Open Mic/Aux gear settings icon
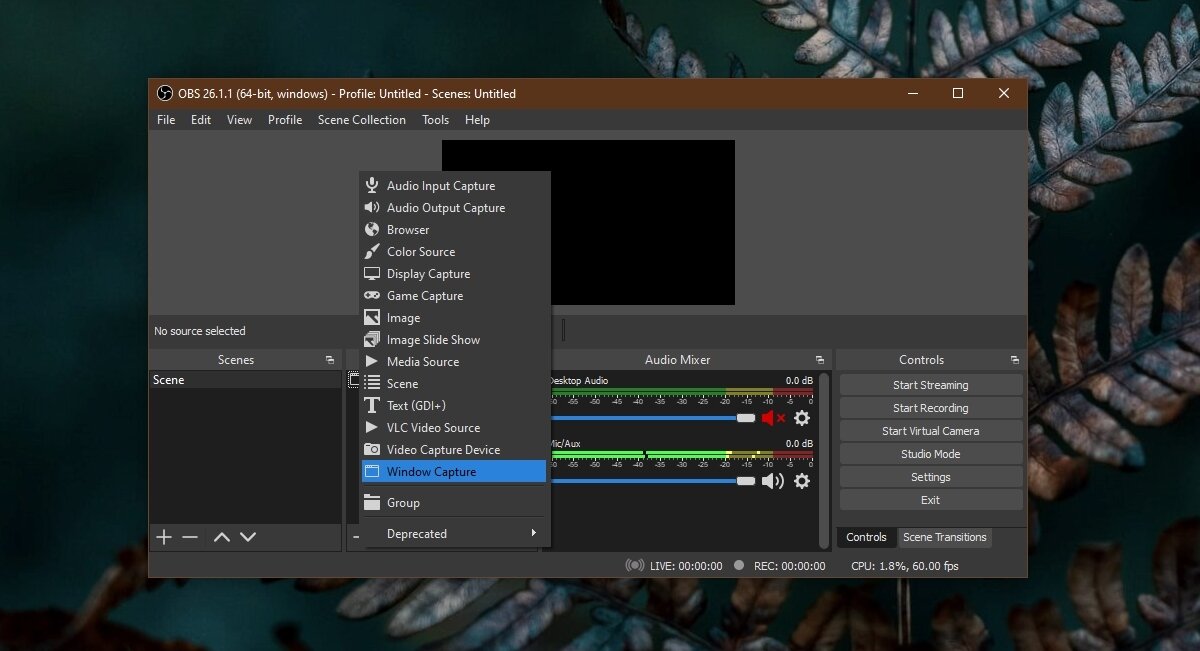1200x651 pixels. tap(801, 481)
